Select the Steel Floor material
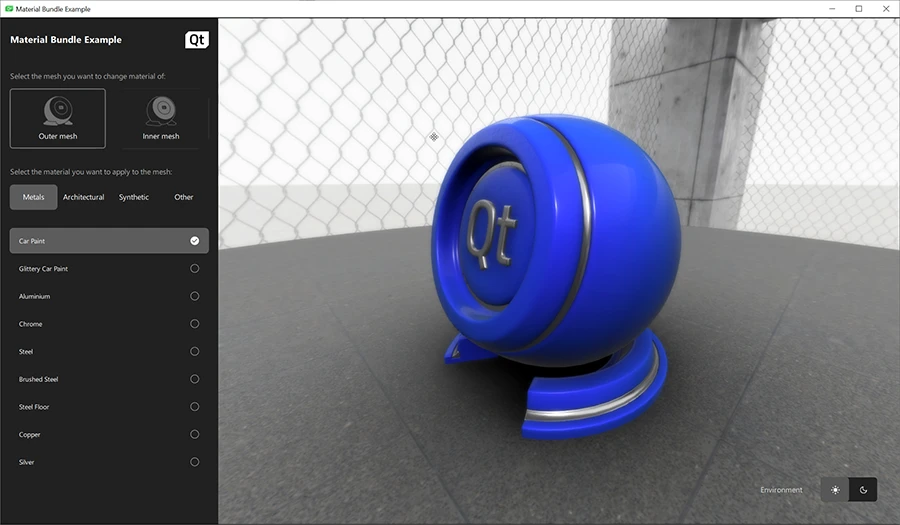This screenshot has height=525, width=900. (x=109, y=407)
